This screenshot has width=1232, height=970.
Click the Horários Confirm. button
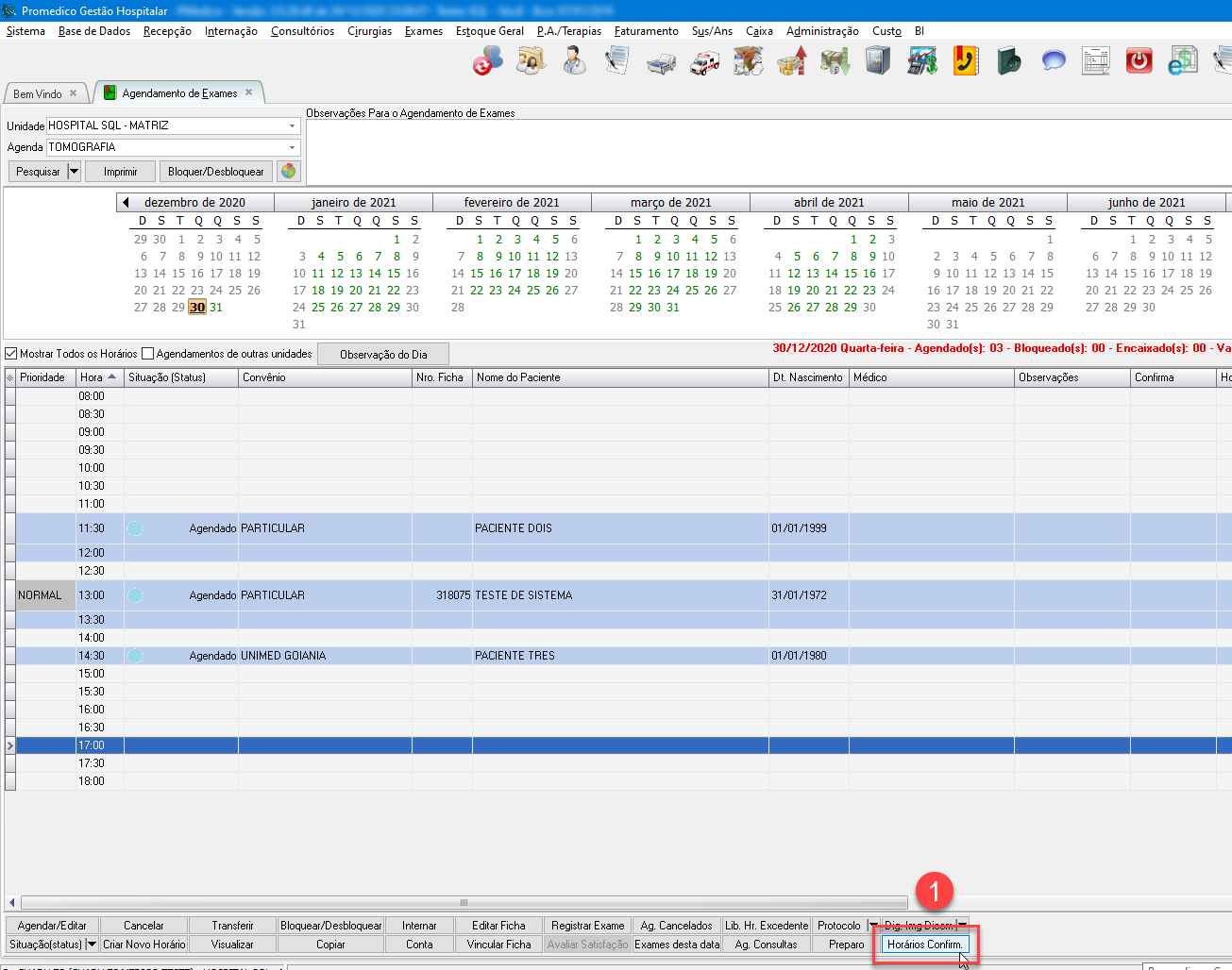pyautogui.click(x=924, y=944)
